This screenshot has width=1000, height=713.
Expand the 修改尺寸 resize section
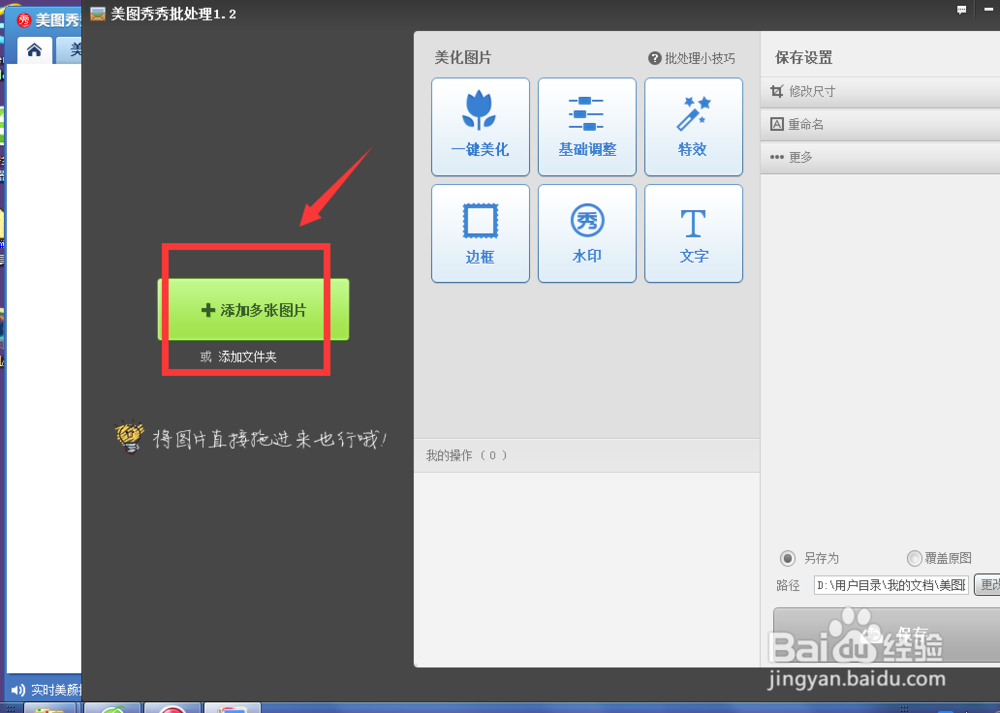coord(880,91)
